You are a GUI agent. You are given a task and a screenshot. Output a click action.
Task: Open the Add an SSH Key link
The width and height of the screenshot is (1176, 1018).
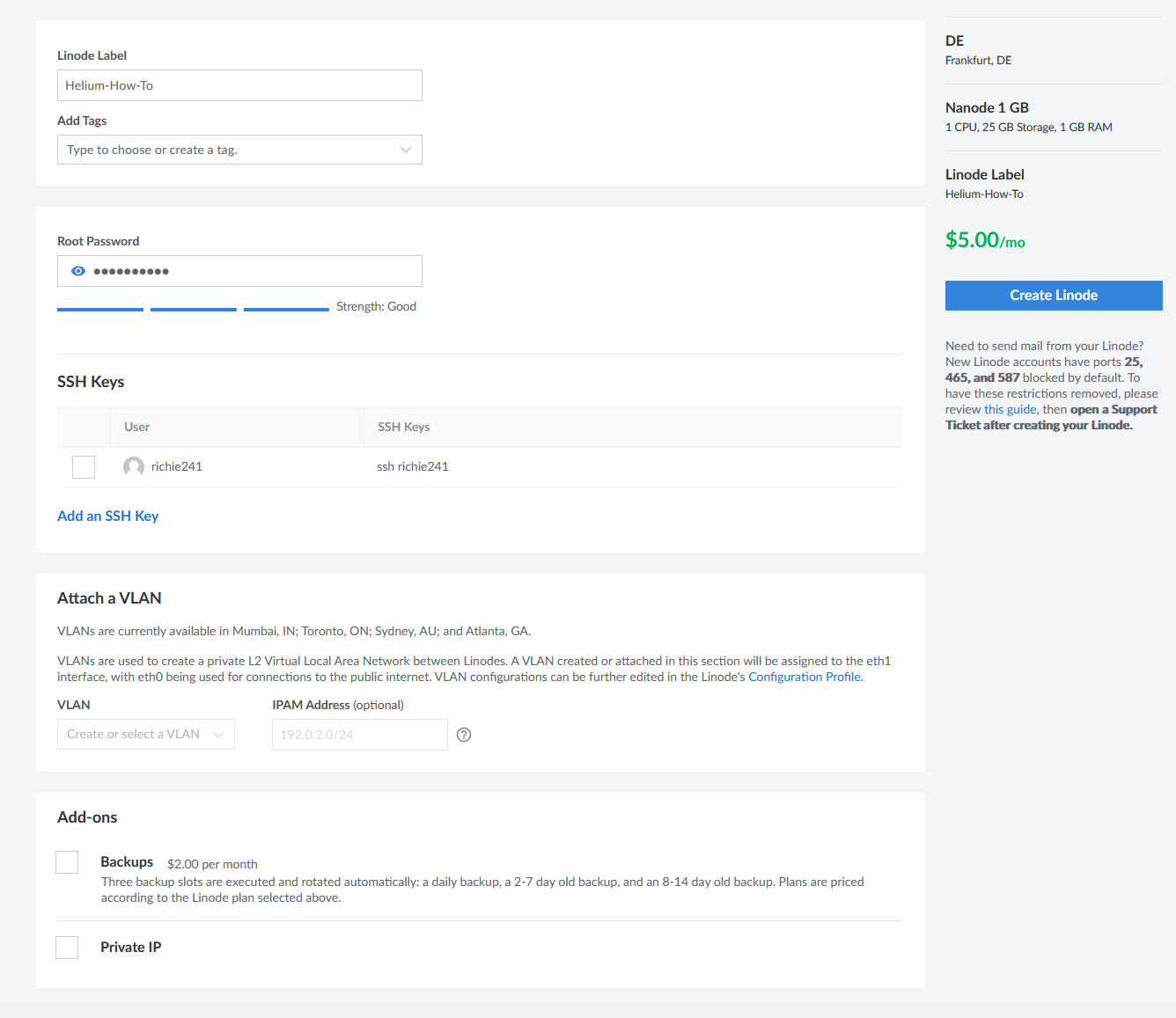tap(107, 516)
